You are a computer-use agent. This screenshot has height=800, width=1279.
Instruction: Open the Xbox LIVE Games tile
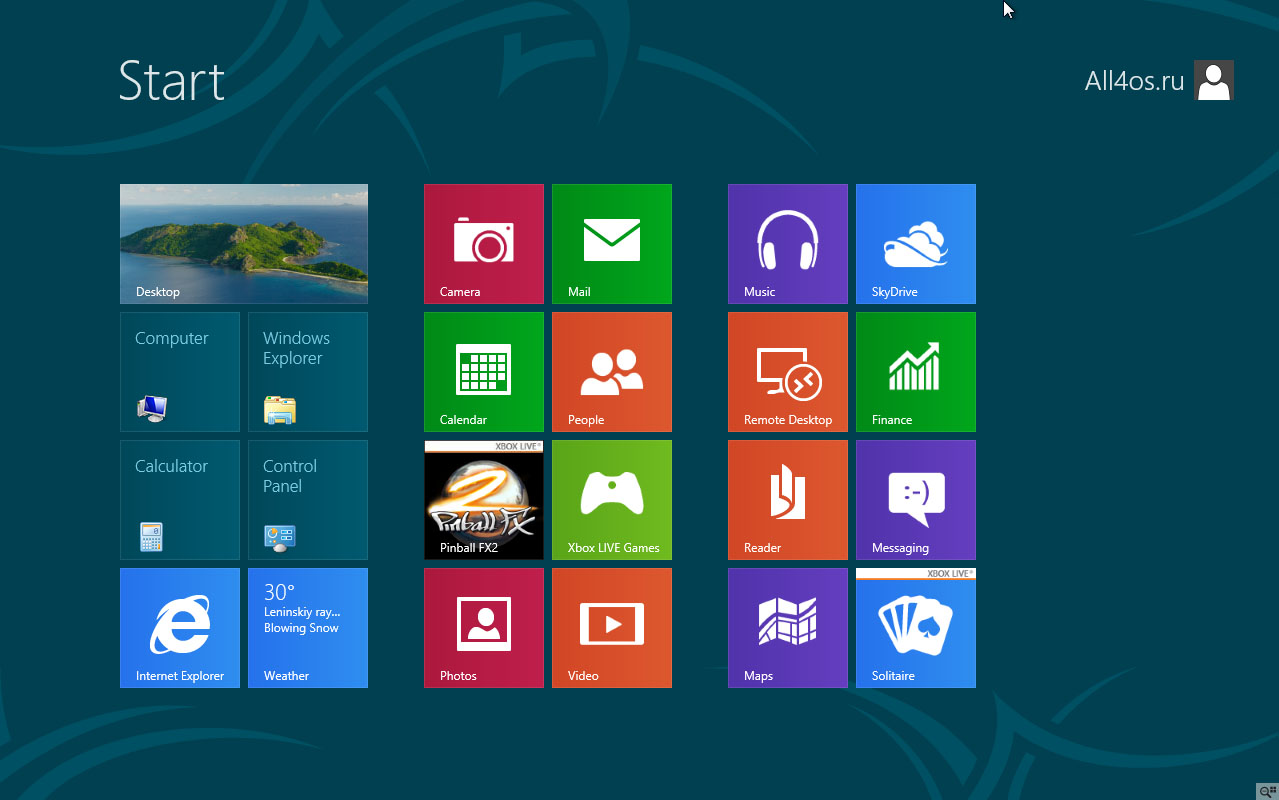click(x=612, y=500)
